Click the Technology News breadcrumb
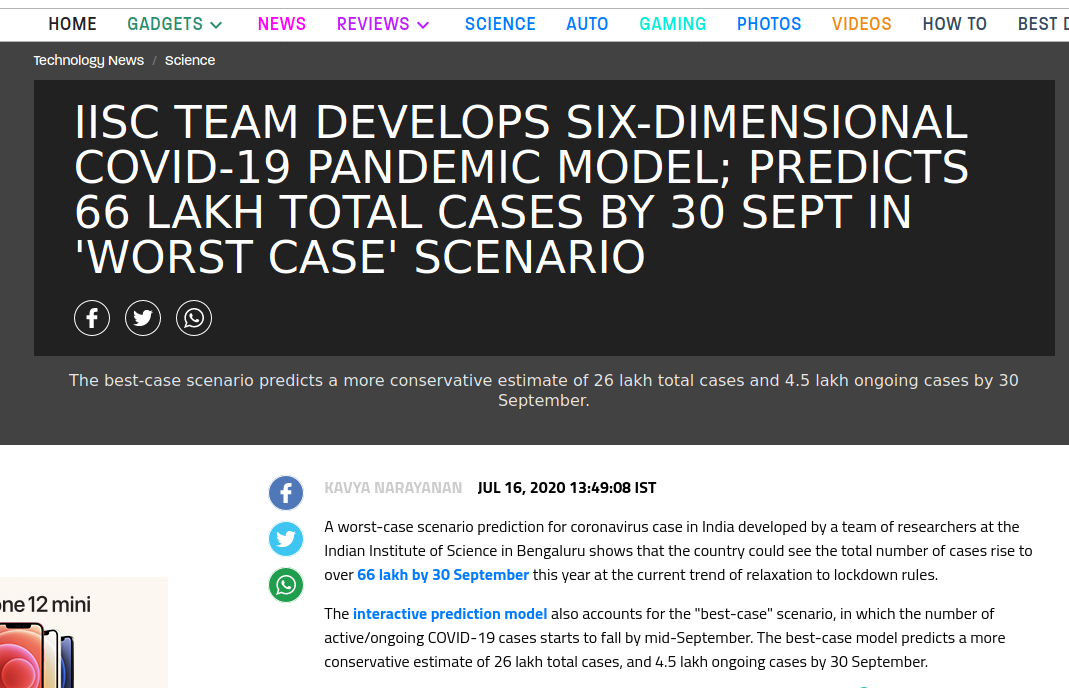This screenshot has height=688, width=1069. (89, 60)
